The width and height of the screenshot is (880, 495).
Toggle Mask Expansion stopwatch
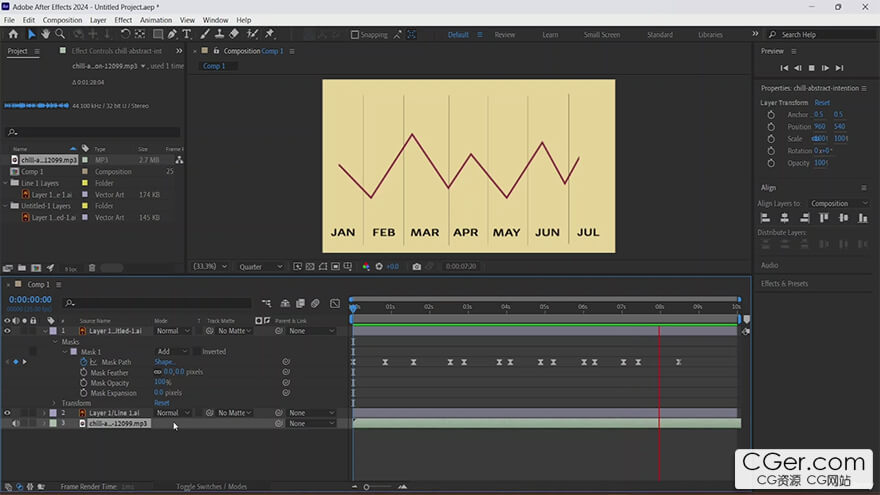[84, 393]
